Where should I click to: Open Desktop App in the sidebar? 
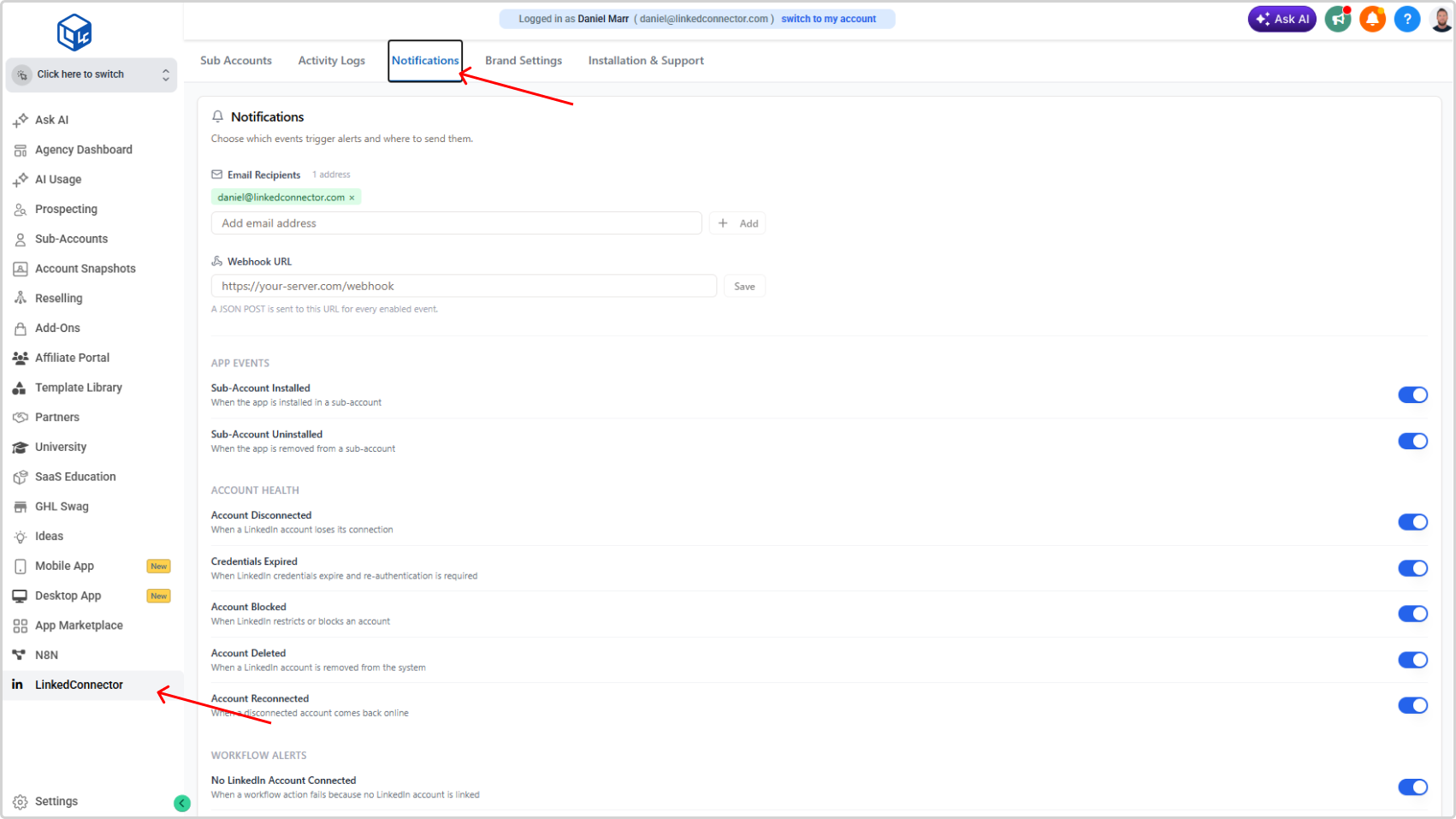tap(68, 596)
